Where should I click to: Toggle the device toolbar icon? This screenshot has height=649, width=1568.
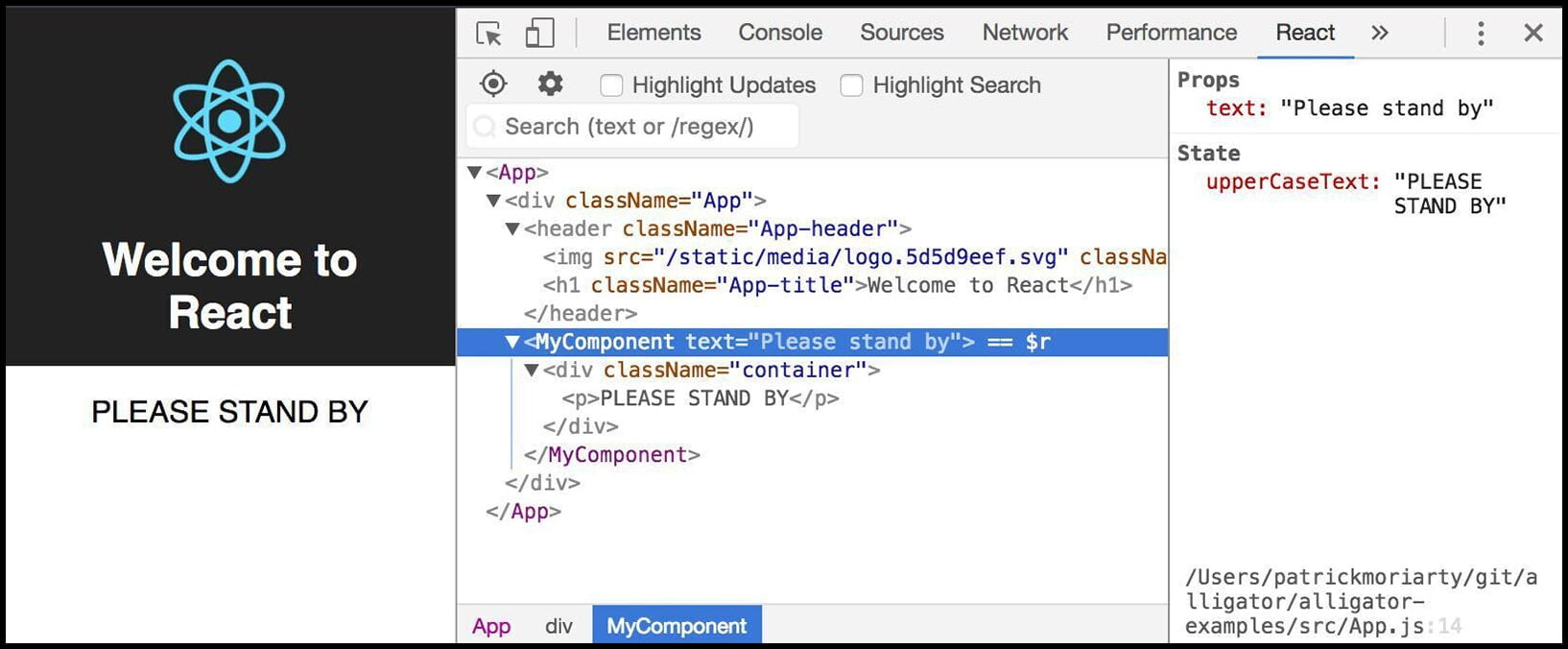pos(539,34)
